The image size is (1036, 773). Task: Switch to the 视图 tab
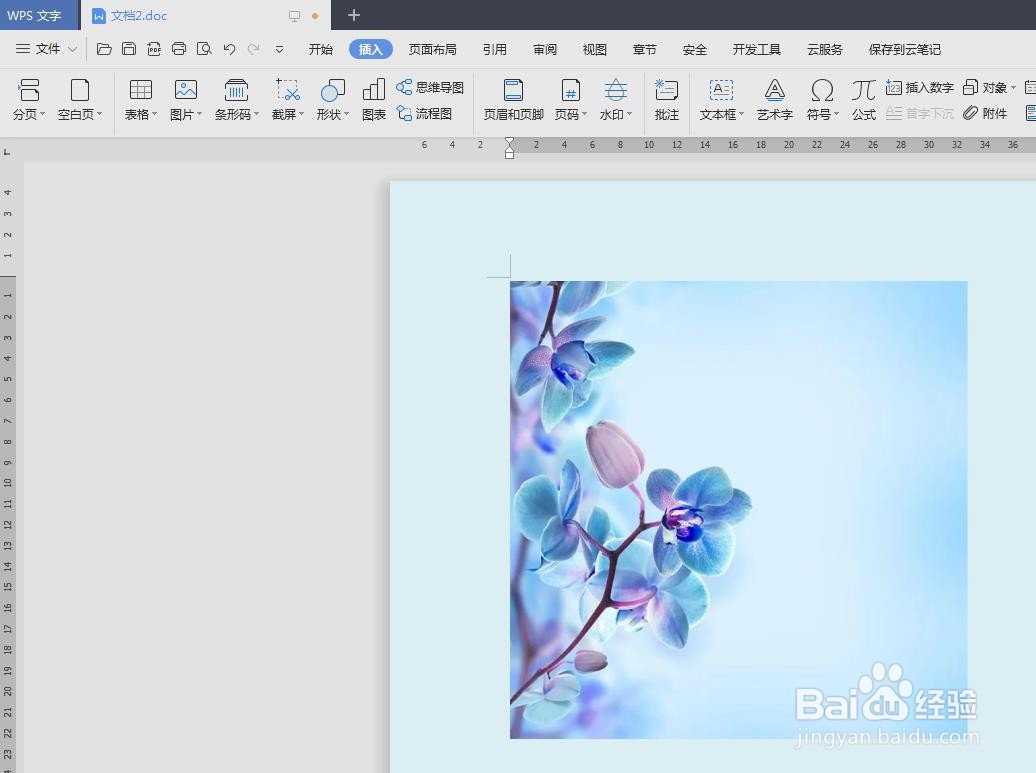click(x=595, y=50)
